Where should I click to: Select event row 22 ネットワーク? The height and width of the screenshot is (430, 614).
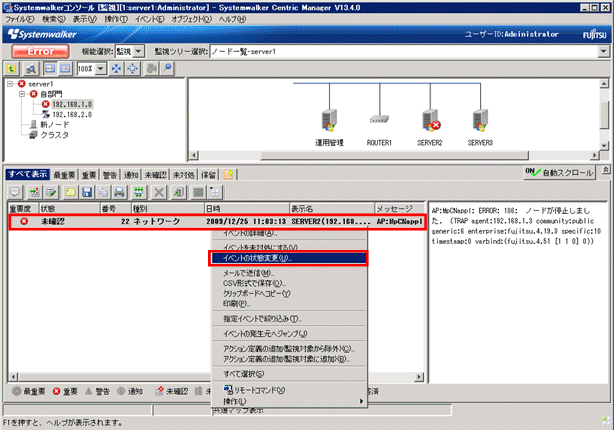[x=217, y=222]
